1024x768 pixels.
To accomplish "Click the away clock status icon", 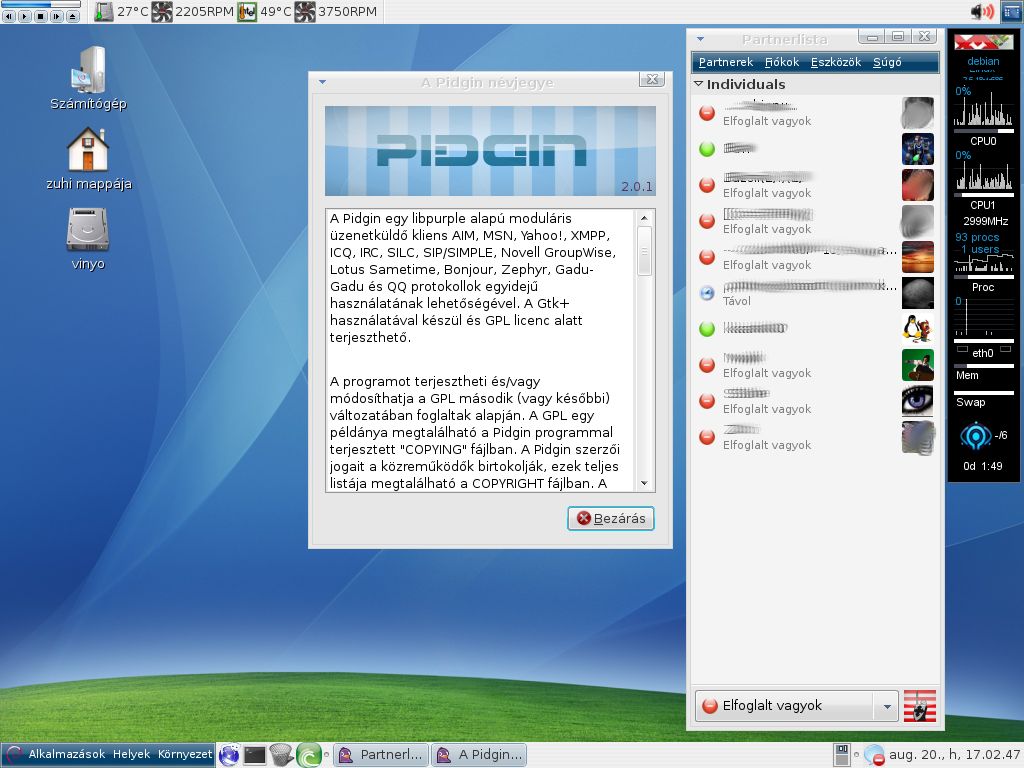I will 707,293.
